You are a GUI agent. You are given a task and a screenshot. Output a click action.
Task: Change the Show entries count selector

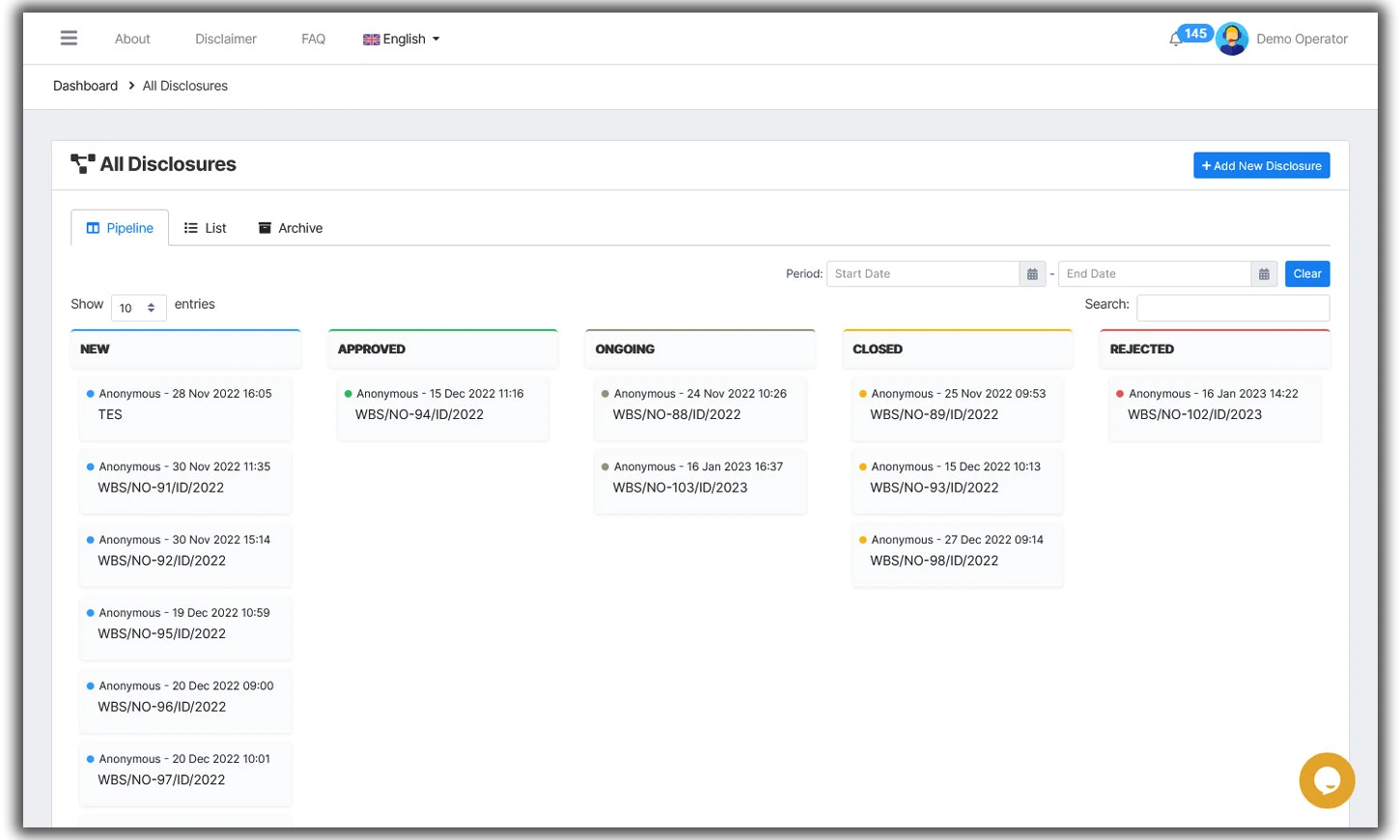[138, 307]
